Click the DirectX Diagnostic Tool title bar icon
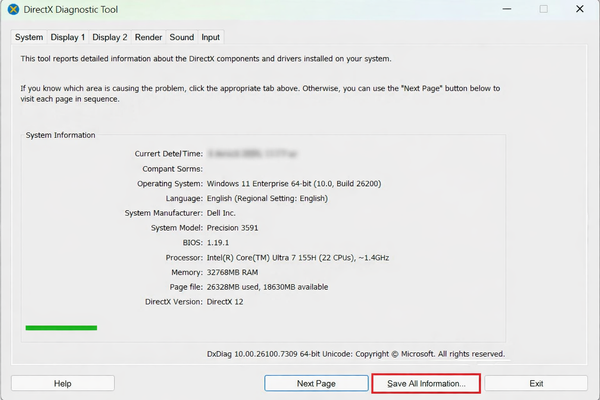The height and width of the screenshot is (400, 600). [13, 10]
